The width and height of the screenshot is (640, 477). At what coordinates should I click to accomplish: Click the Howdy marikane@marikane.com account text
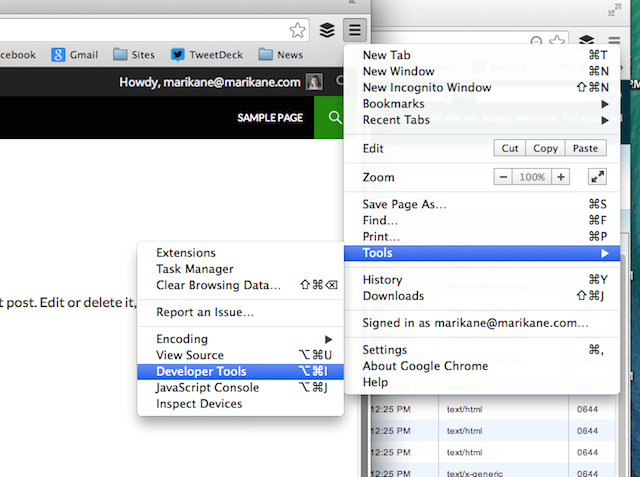[x=210, y=82]
